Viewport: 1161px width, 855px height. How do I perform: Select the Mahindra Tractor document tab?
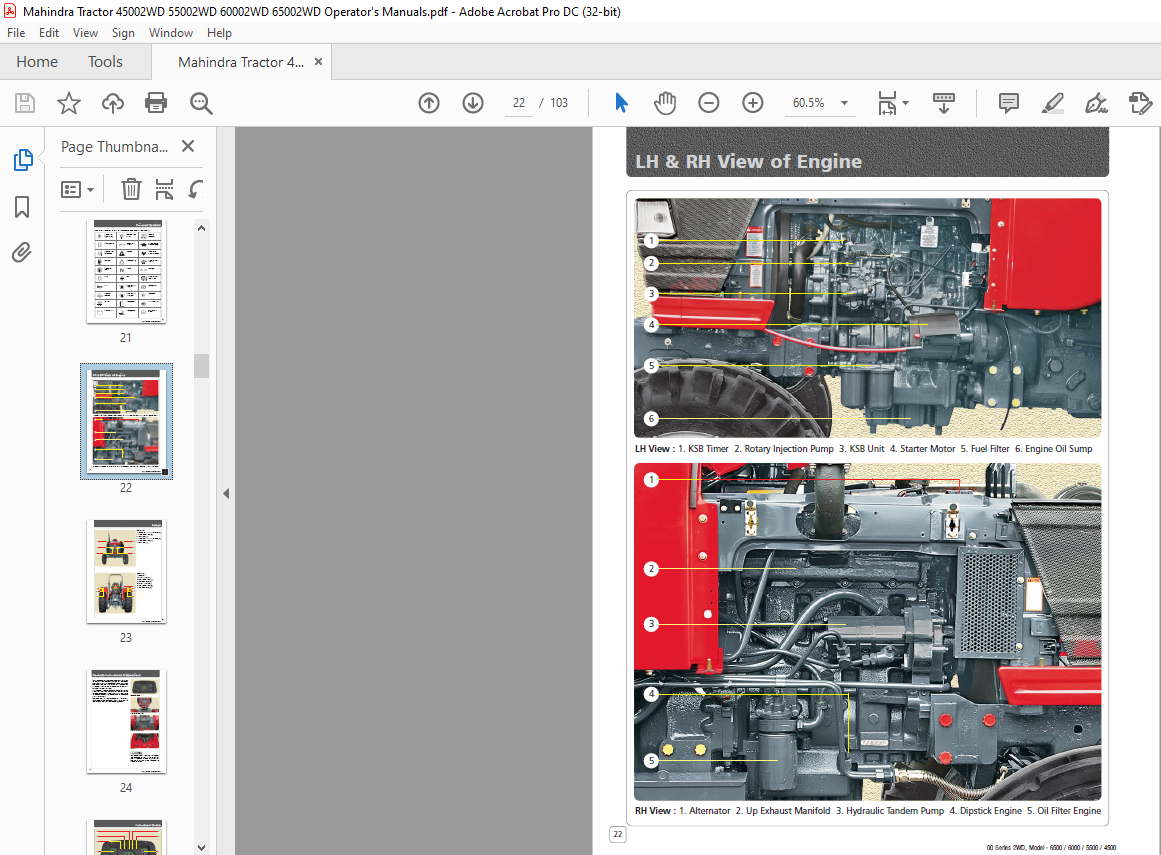[x=241, y=62]
